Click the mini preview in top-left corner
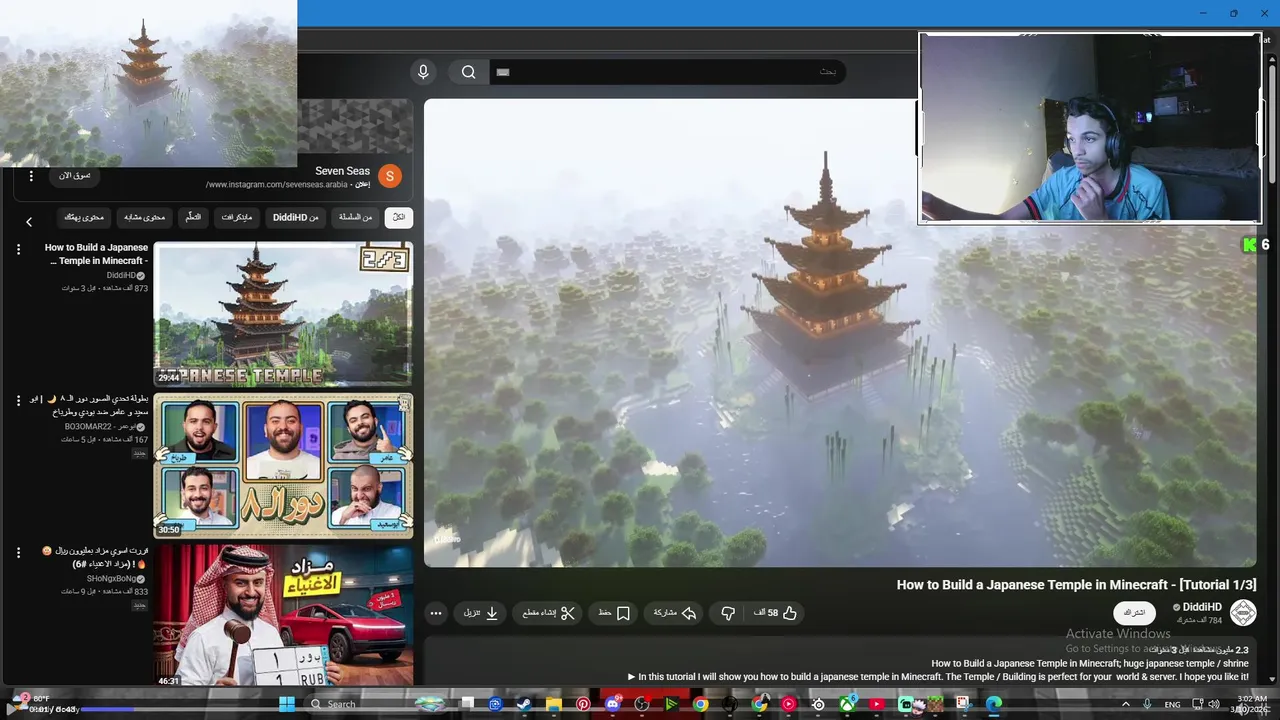This screenshot has height=720, width=1280. click(148, 83)
